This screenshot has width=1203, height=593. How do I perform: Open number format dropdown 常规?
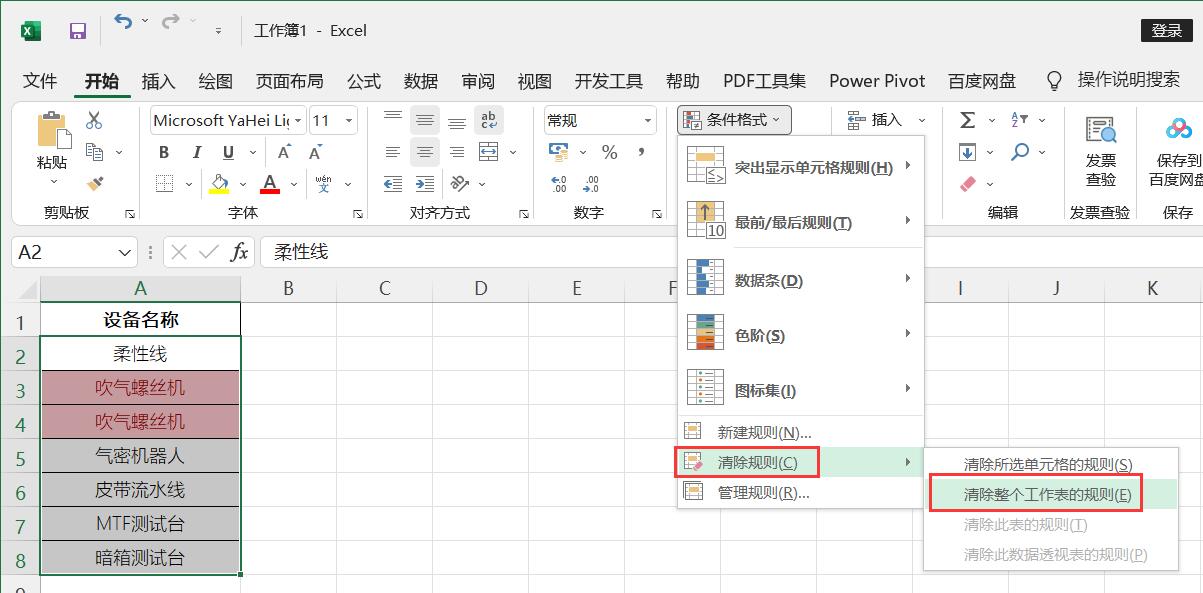coord(646,120)
